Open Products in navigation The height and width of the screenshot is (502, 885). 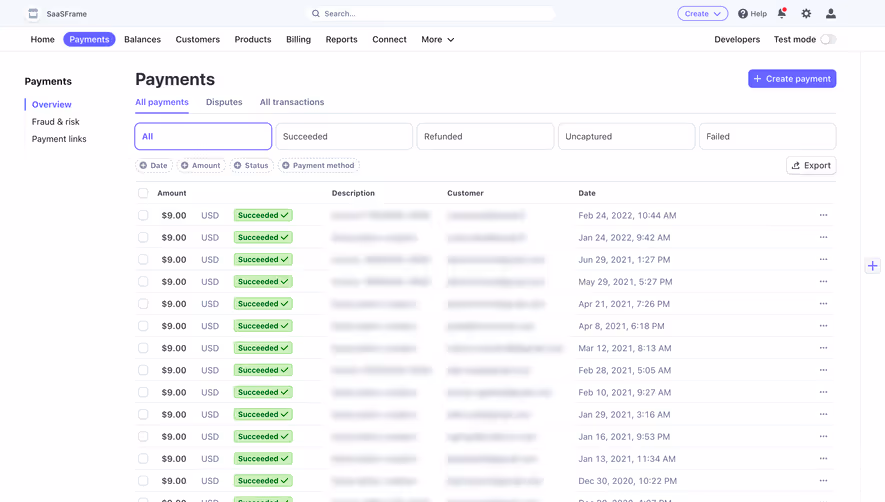pos(253,40)
